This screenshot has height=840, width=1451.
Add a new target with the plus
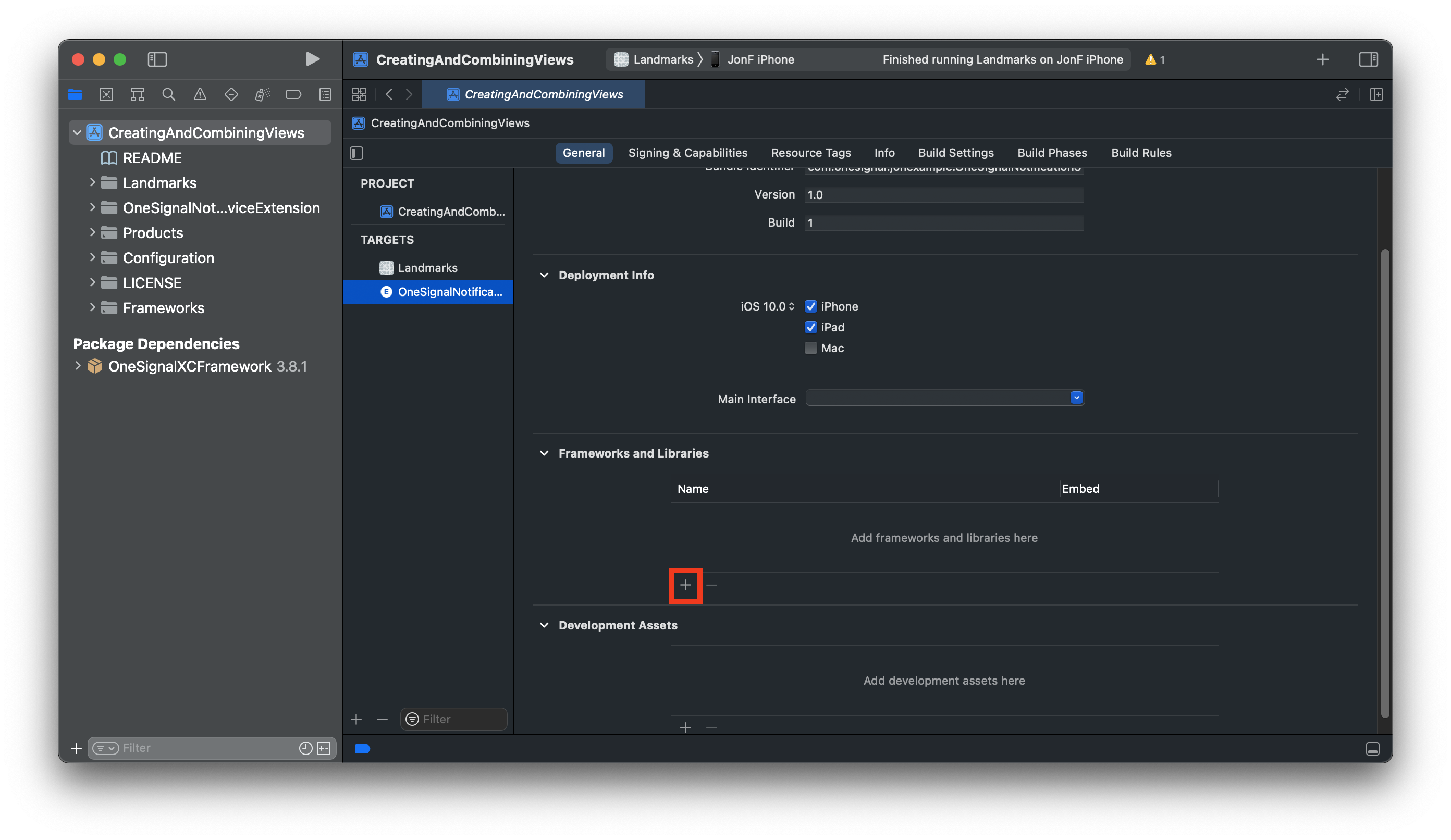tap(356, 719)
